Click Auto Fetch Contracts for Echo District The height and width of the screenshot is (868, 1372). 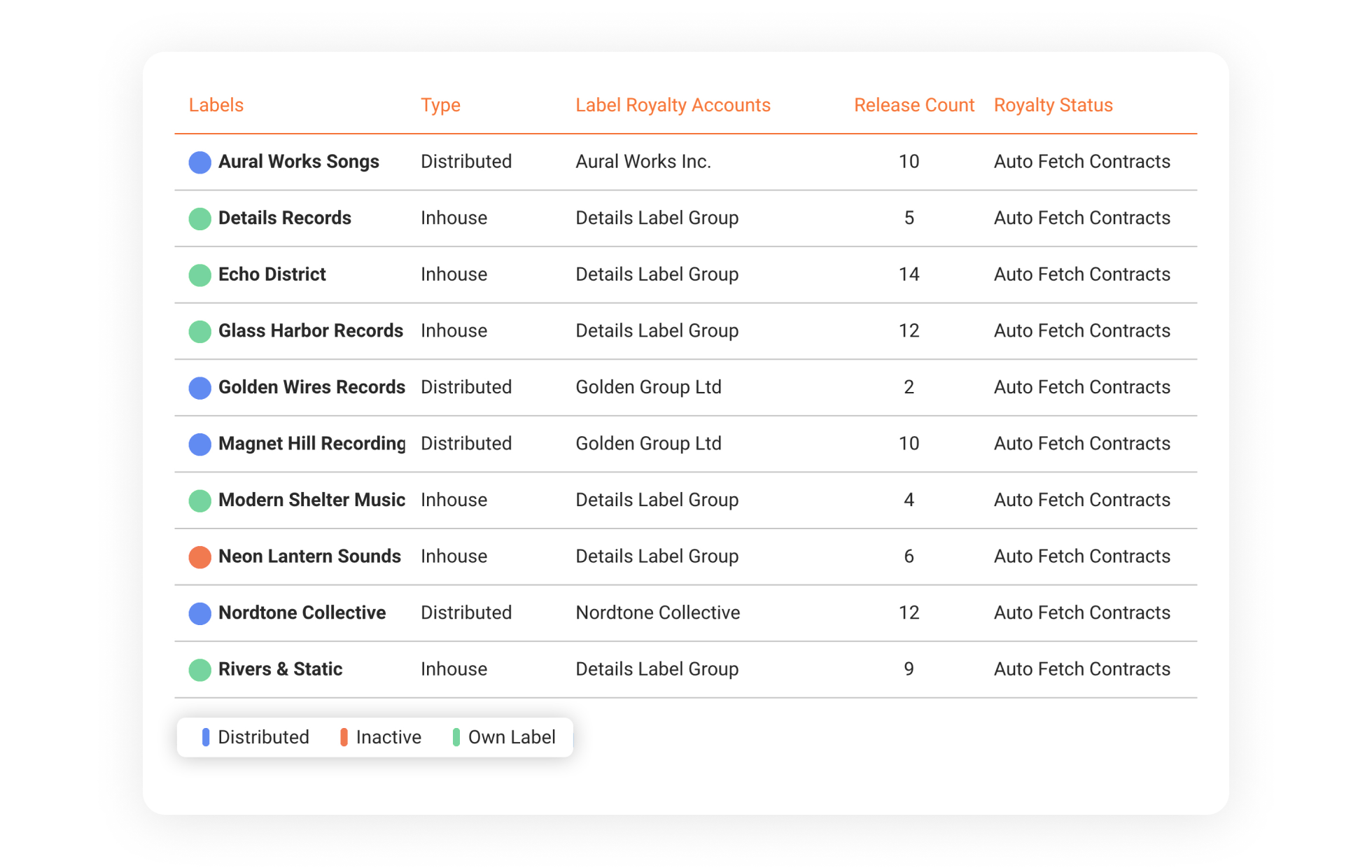[1081, 274]
